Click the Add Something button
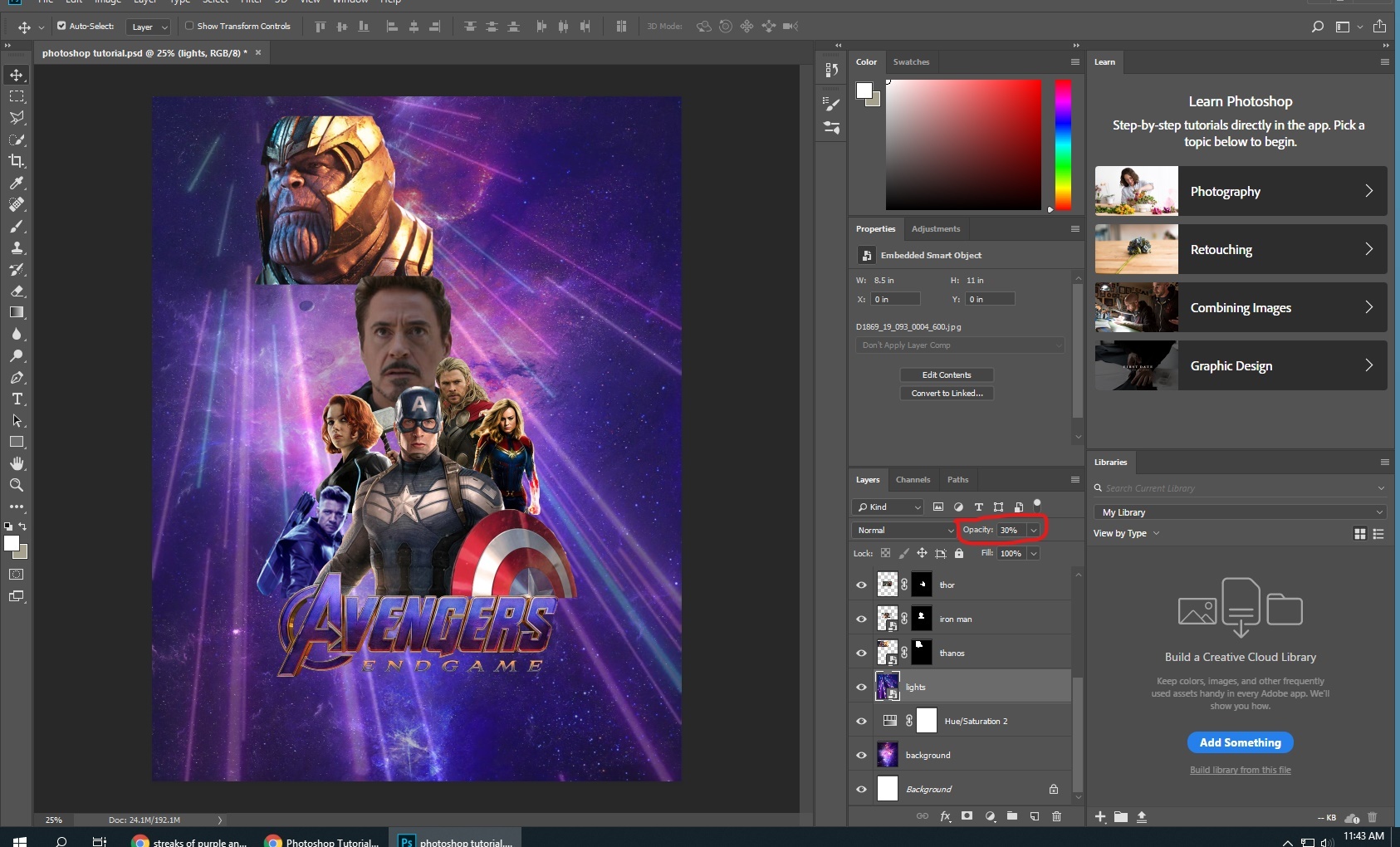1400x847 pixels. pos(1240,742)
